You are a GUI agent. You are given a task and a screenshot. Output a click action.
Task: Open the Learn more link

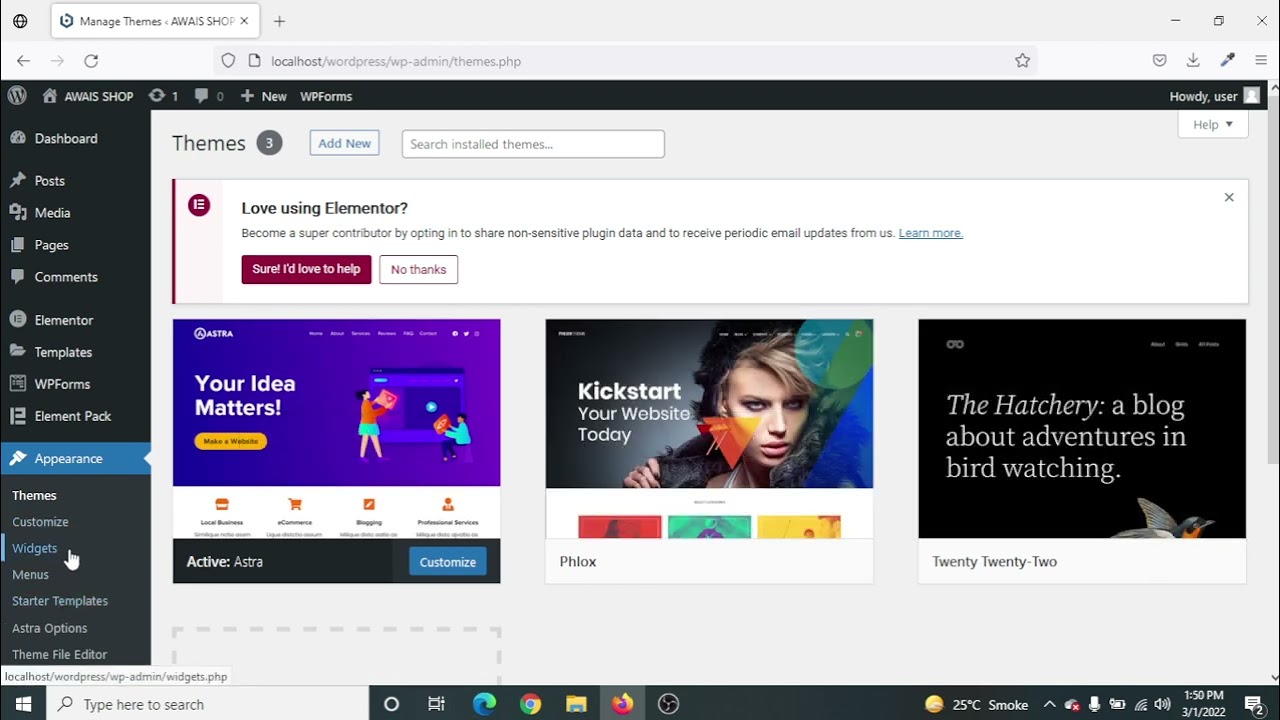tap(930, 233)
